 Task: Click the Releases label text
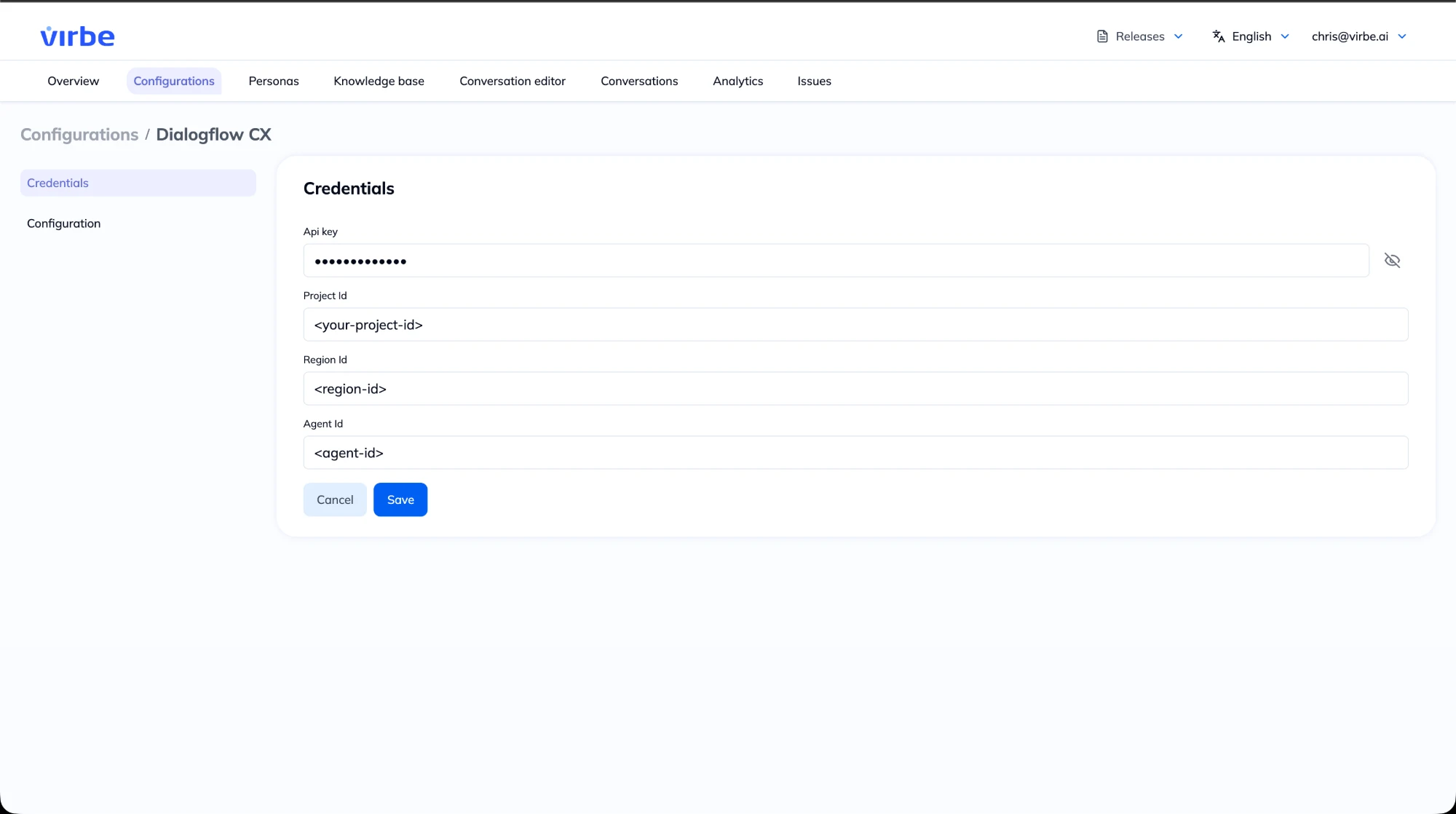1140,36
